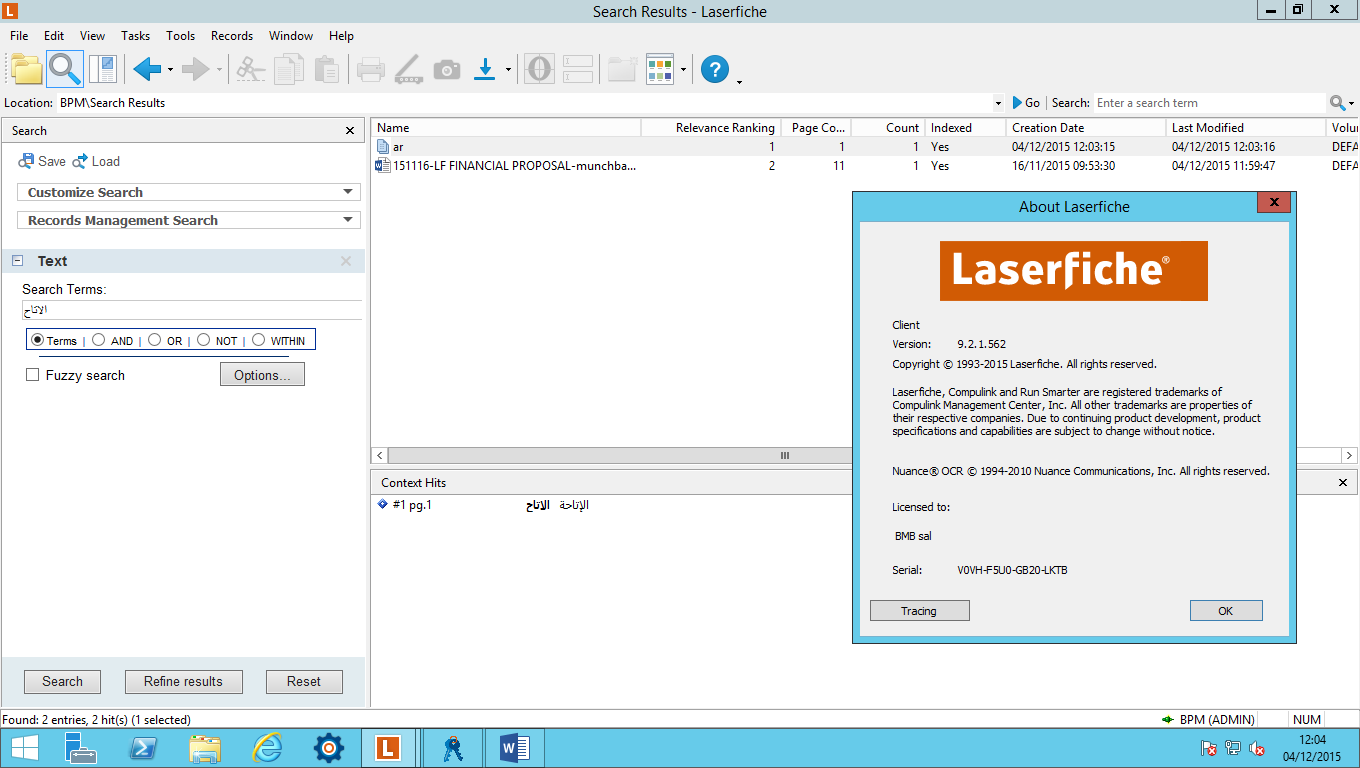Close the Context Hits pane
Image resolution: width=1360 pixels, height=768 pixels.
tap(1343, 482)
